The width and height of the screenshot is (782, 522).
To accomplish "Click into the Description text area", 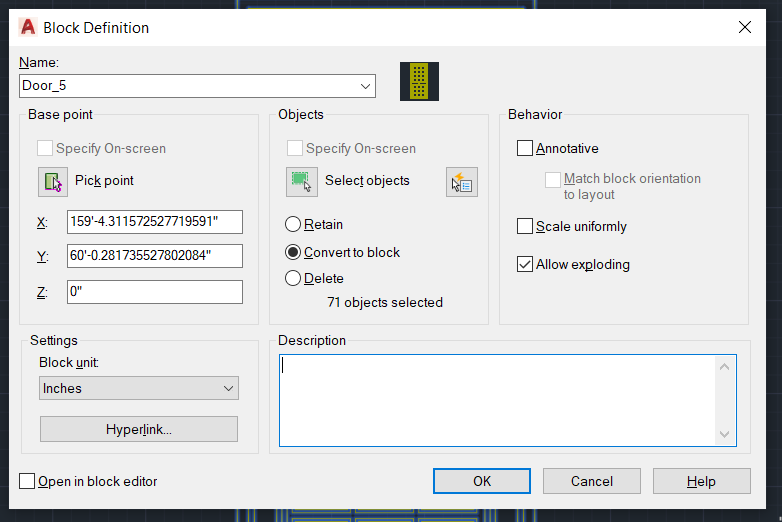I will pos(498,400).
